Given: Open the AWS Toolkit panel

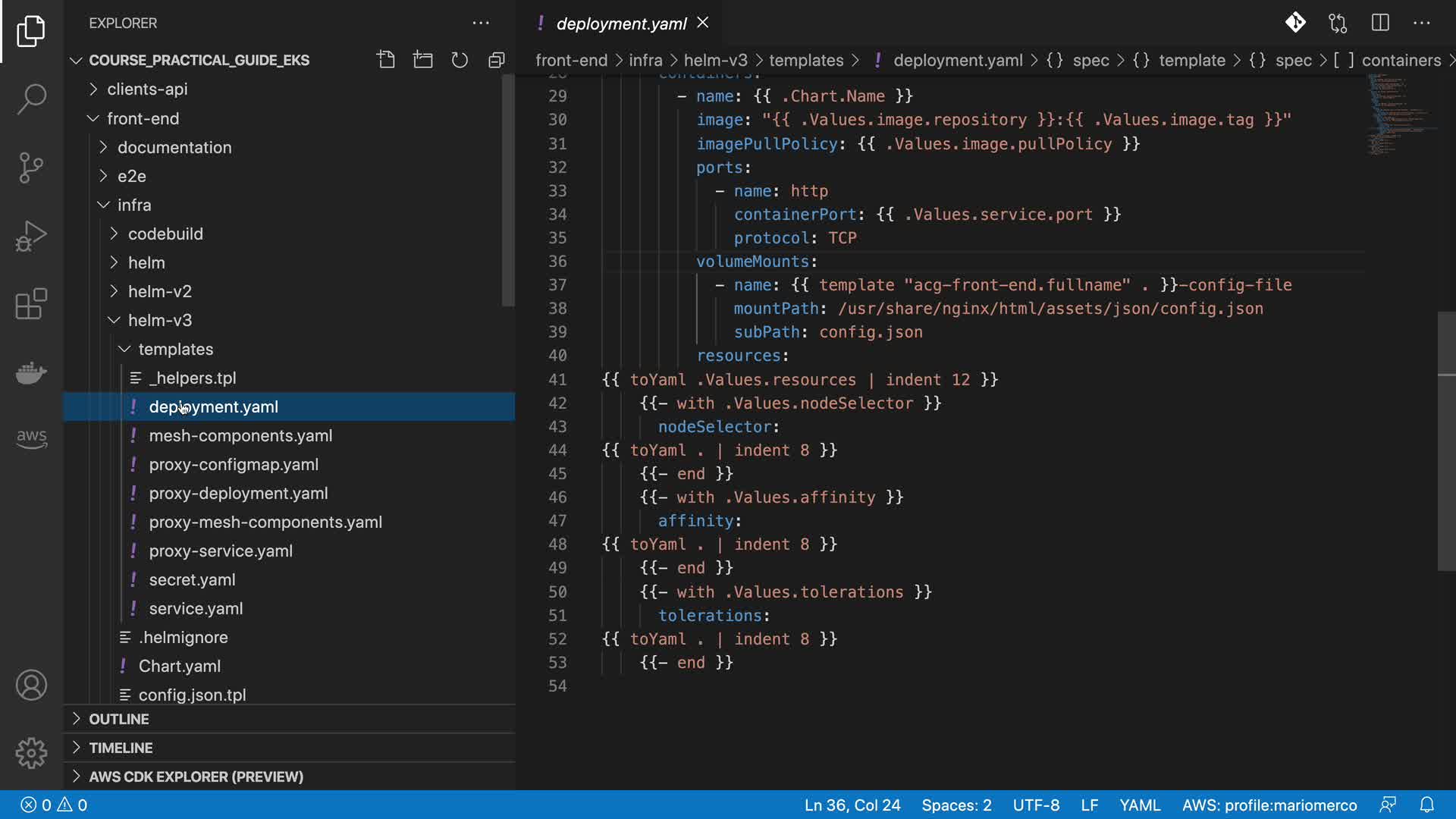Looking at the screenshot, I should click(x=31, y=438).
